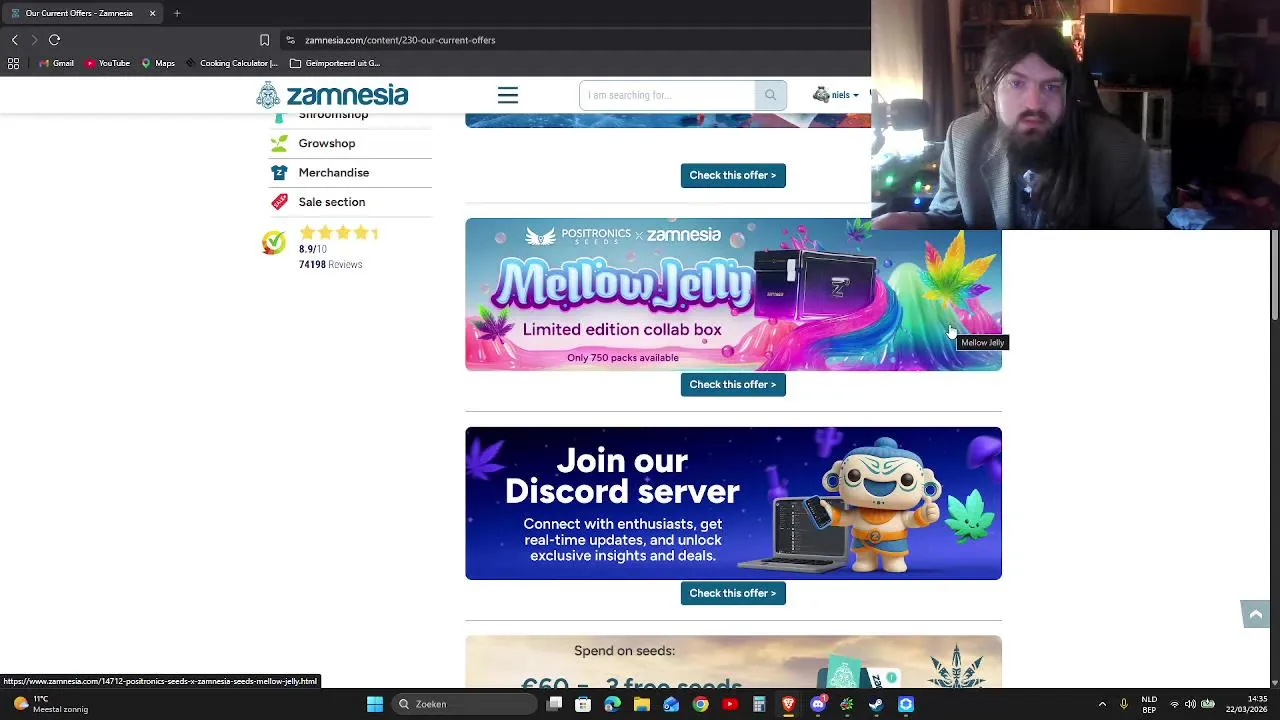Image resolution: width=1280 pixels, height=720 pixels.
Task: Open the 74198 Reviews link
Action: click(x=330, y=265)
